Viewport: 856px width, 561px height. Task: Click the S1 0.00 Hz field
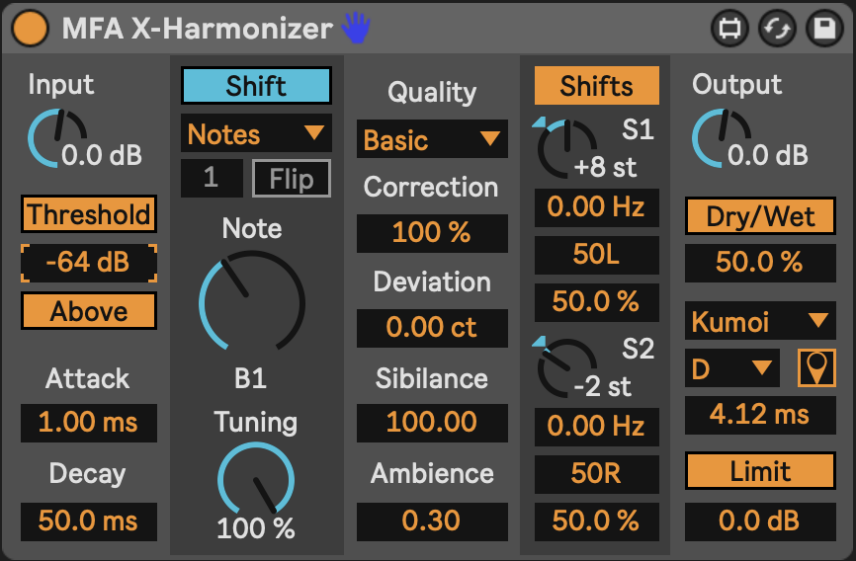click(597, 208)
